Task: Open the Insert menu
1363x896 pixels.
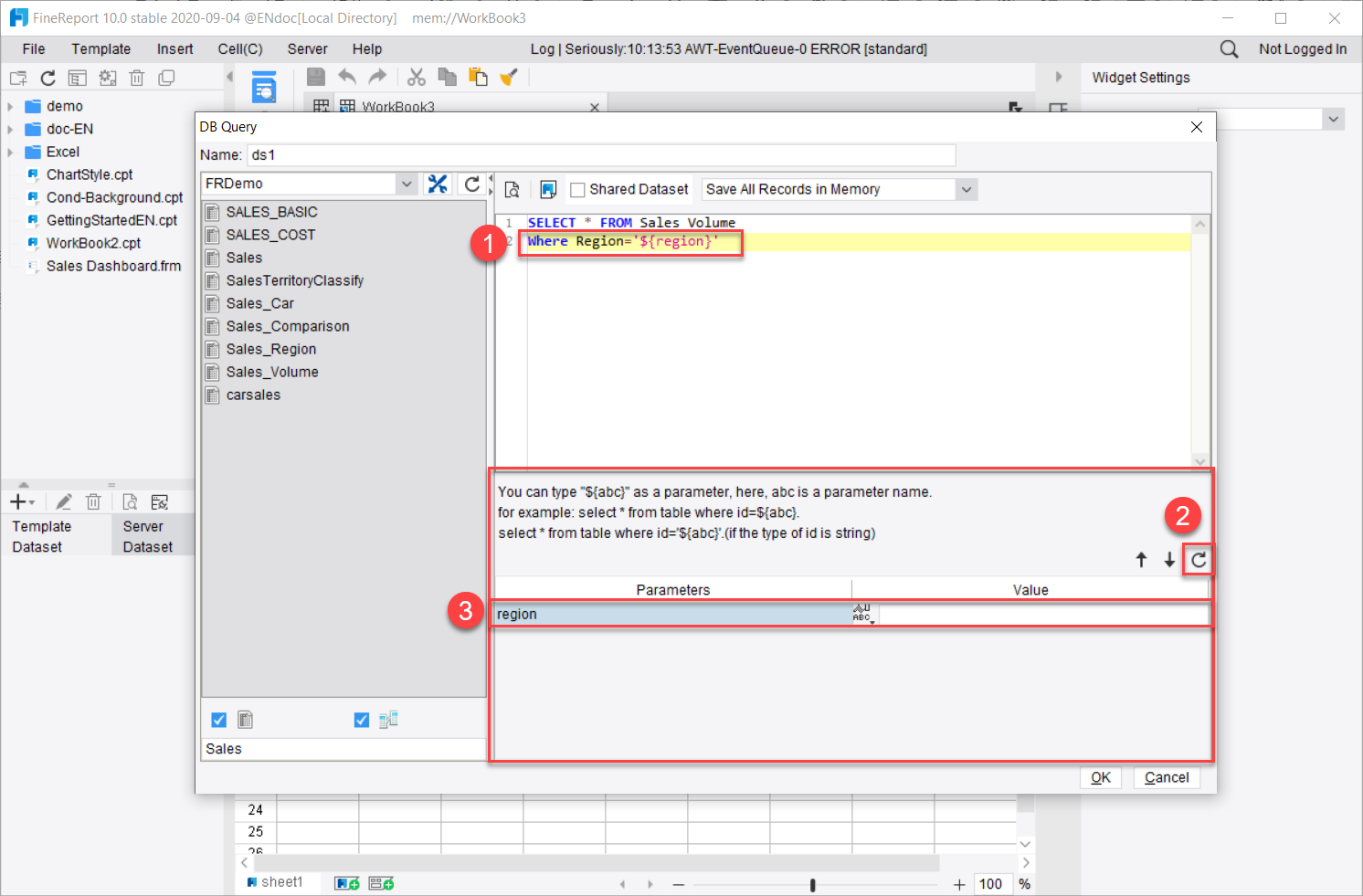Action: tap(174, 49)
